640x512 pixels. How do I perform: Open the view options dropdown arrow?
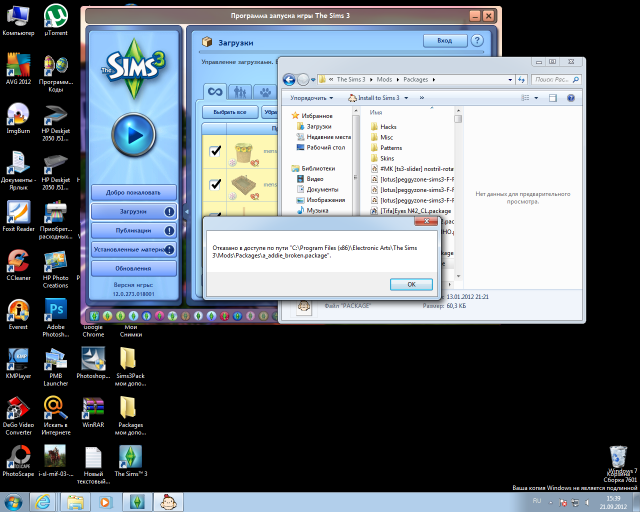coord(536,98)
